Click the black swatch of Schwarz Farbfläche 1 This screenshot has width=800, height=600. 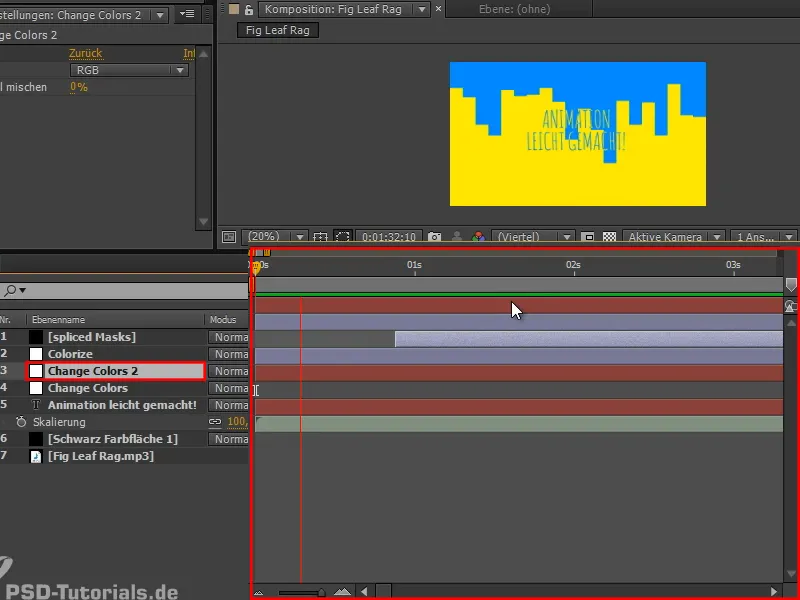(x=36, y=439)
